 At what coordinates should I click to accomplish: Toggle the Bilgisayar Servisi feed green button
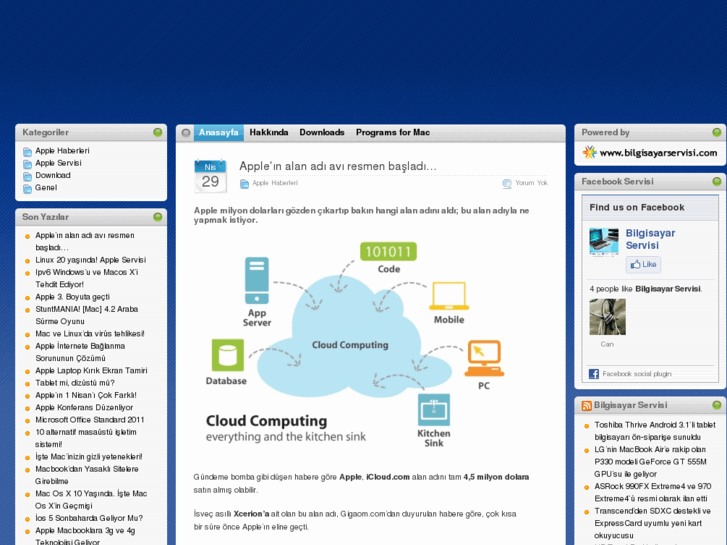point(717,405)
